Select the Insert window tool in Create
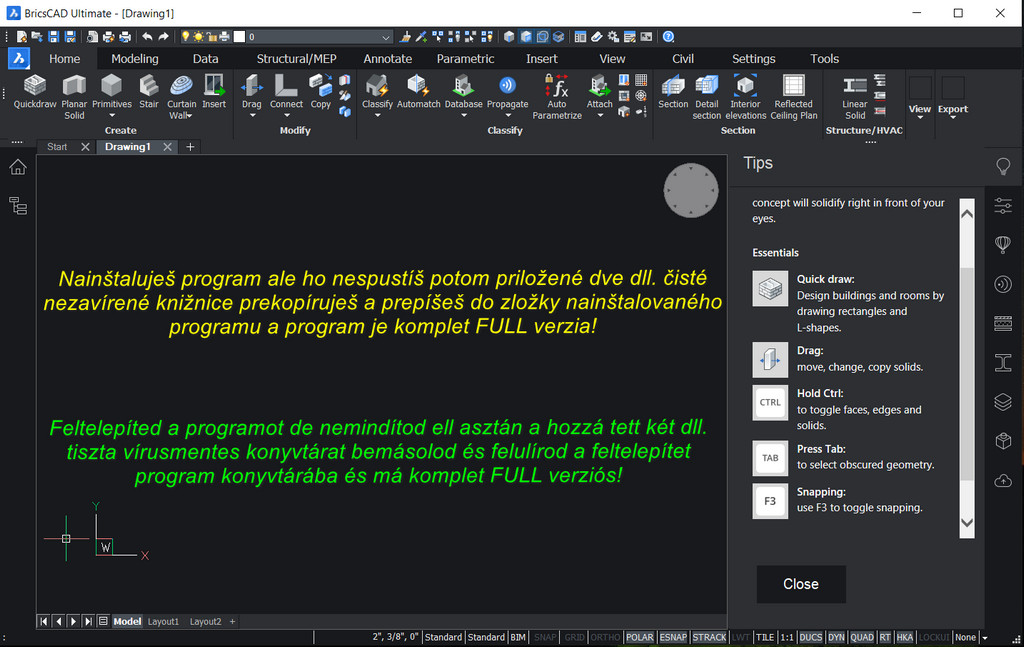 click(214, 91)
